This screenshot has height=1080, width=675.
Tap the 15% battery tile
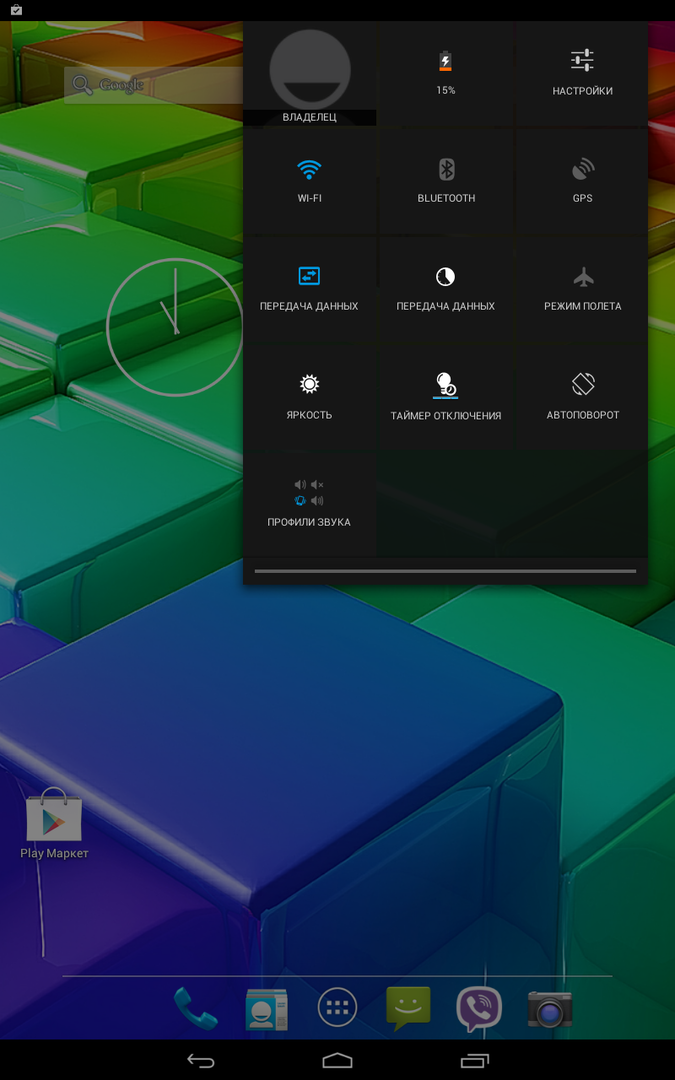pyautogui.click(x=446, y=74)
